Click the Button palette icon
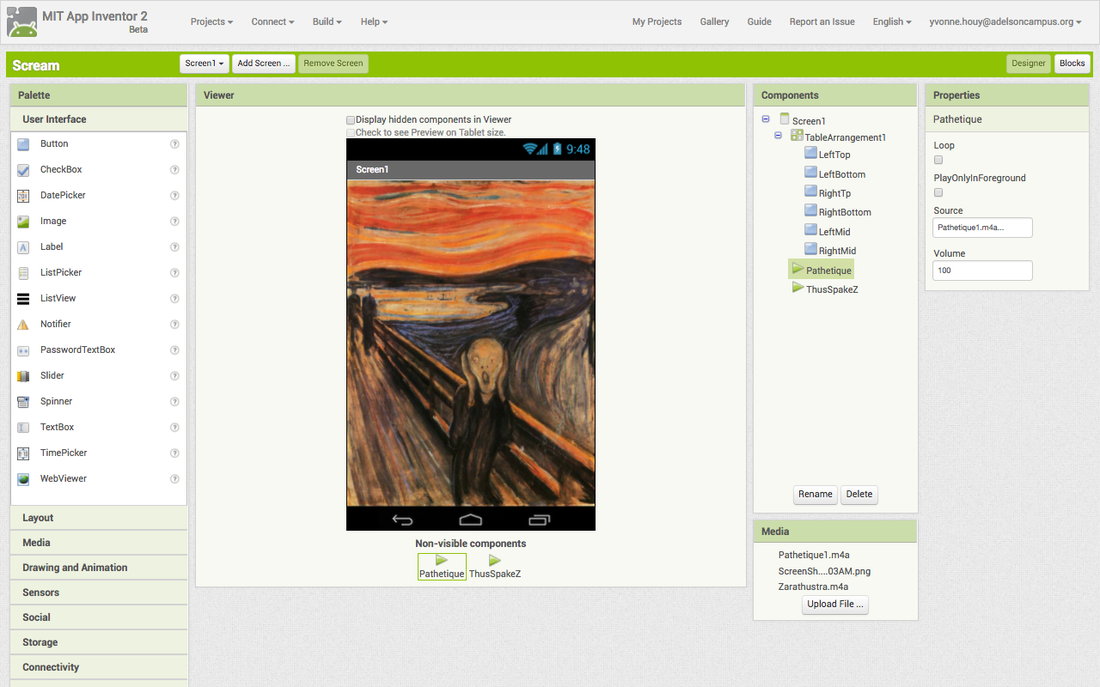Viewport: 1100px width, 687px height. click(23, 144)
